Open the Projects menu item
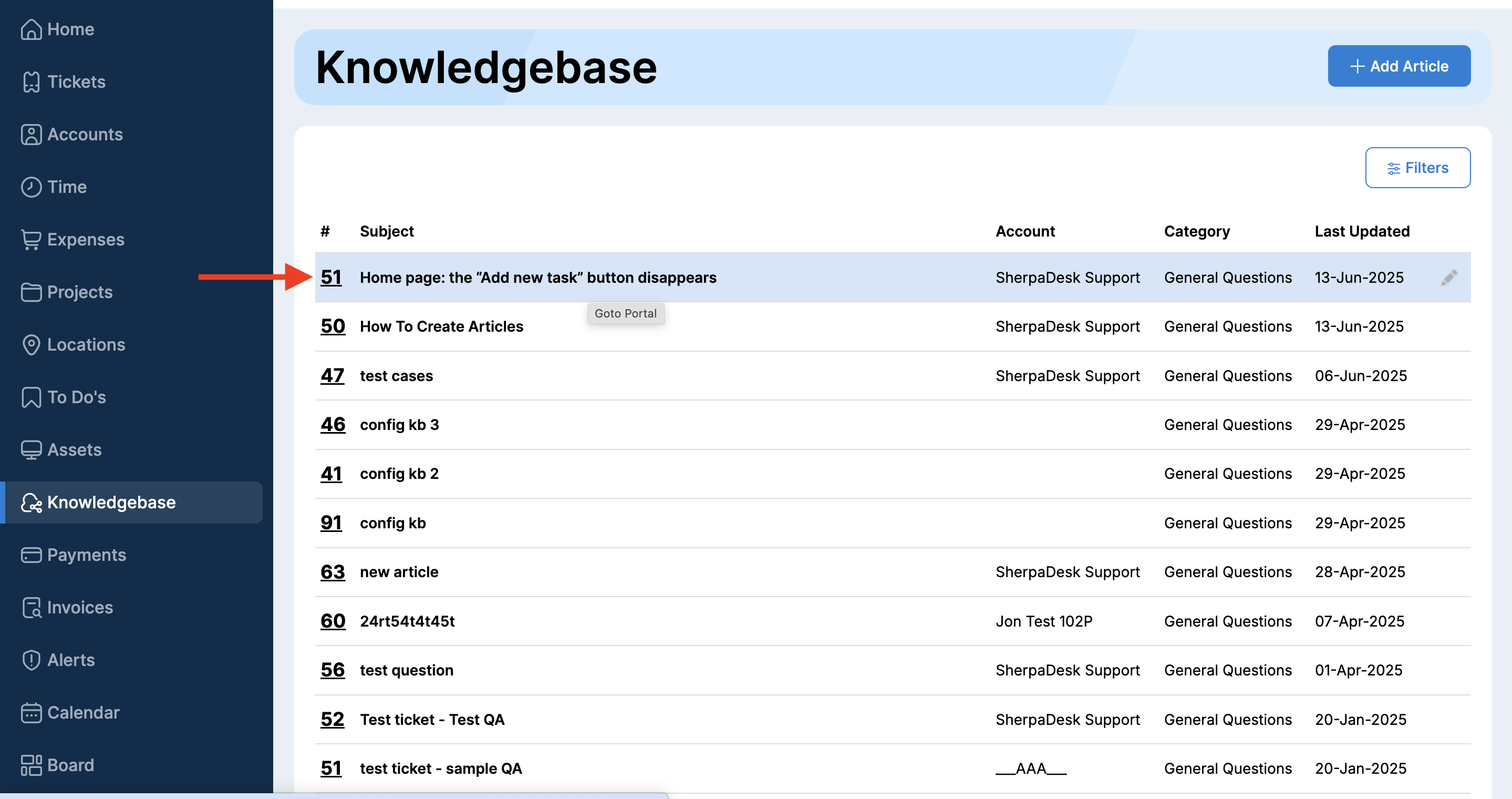Screen dimensions: 1512x799 coord(79,292)
